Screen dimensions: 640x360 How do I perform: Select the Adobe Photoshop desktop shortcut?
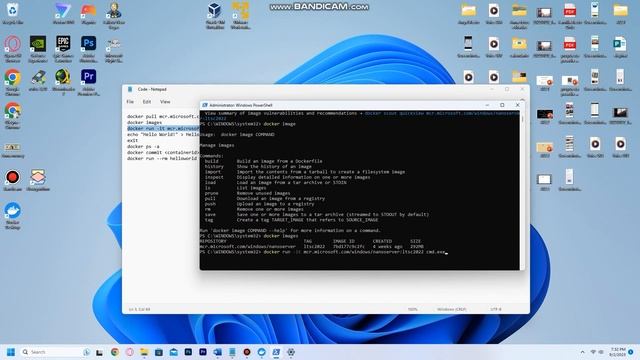point(89,49)
